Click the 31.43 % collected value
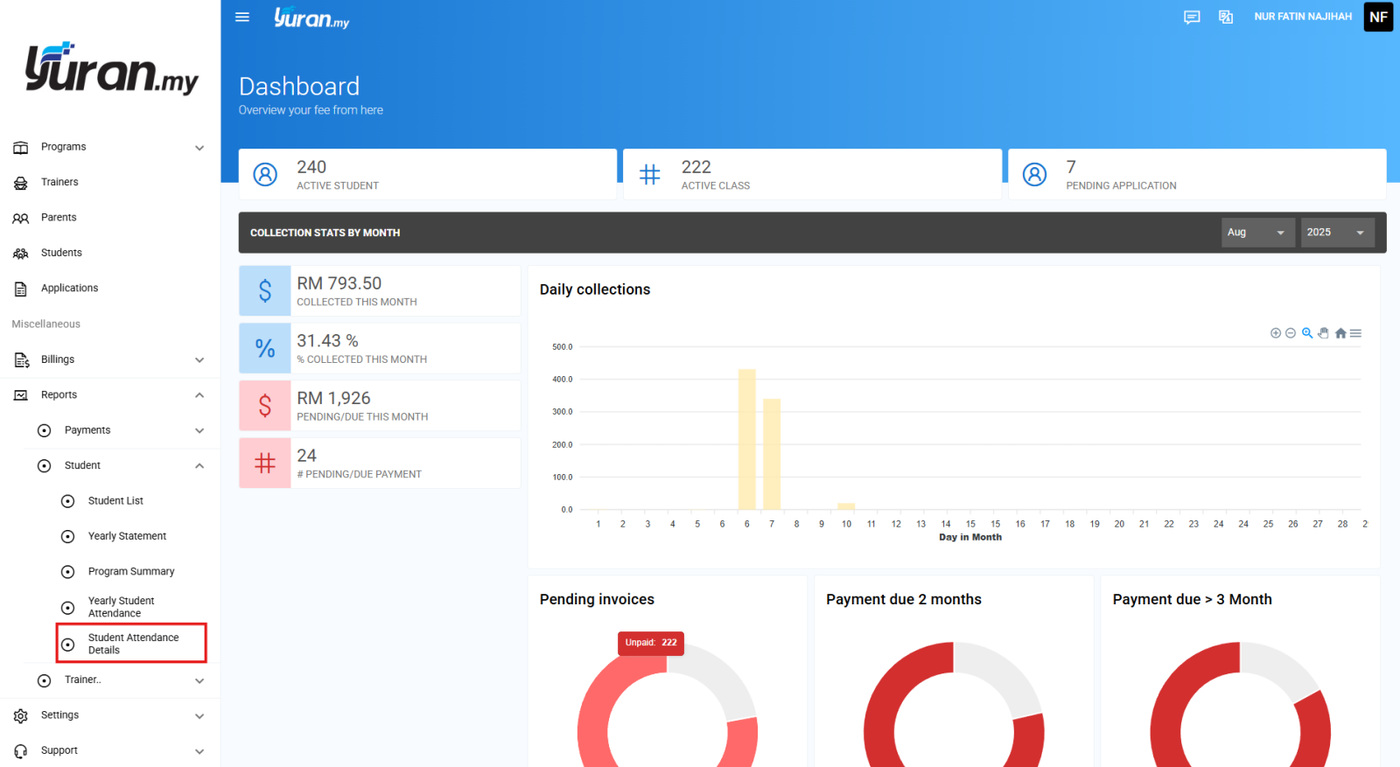Screen dimensions: 1400x767 tap(327, 341)
